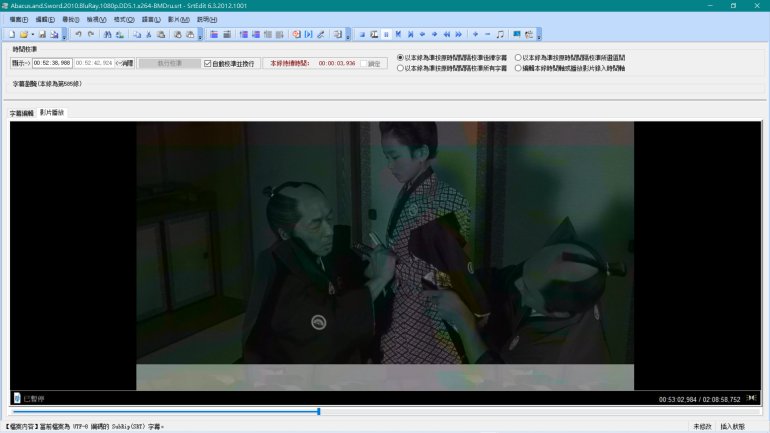Jump to the previous subtitle marker
Image resolution: width=770 pixels, height=433 pixels.
[398, 34]
